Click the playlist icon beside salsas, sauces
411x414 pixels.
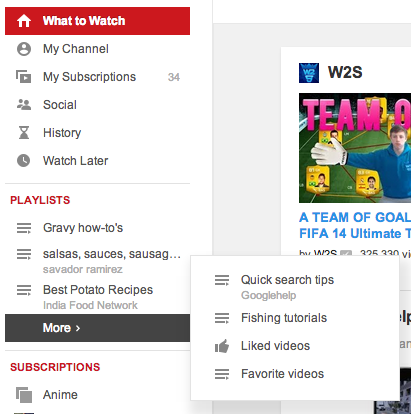point(24,255)
